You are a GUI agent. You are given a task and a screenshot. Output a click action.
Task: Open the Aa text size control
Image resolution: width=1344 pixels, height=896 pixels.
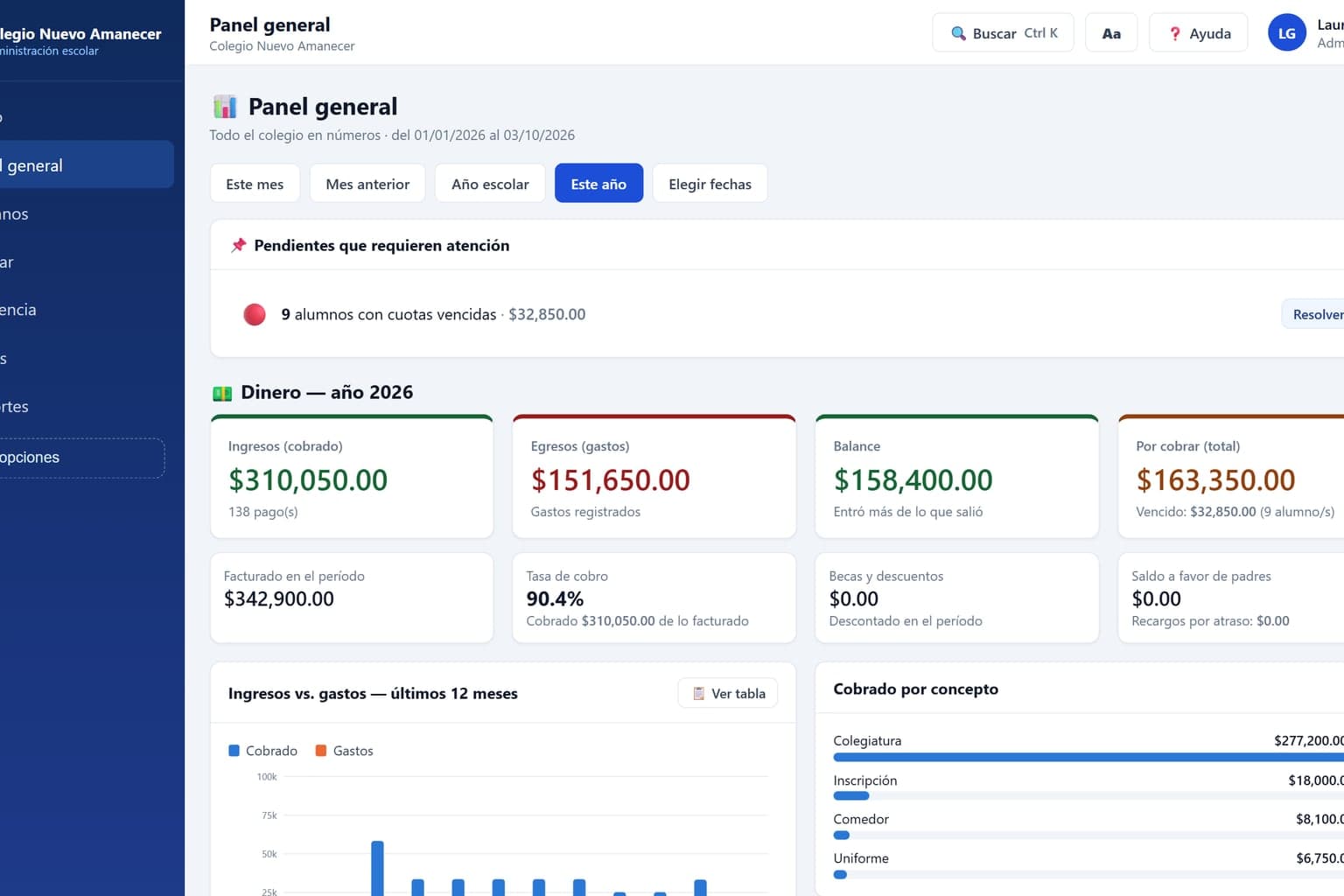click(x=1111, y=33)
